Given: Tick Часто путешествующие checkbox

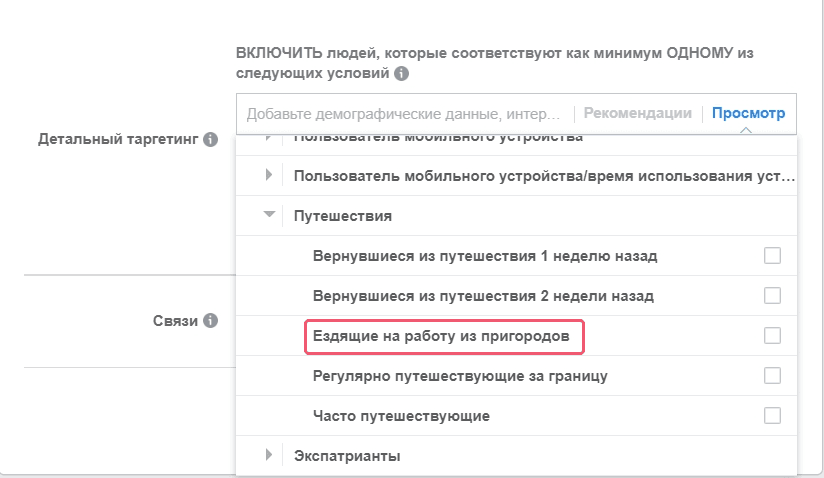Looking at the screenshot, I should tap(772, 415).
